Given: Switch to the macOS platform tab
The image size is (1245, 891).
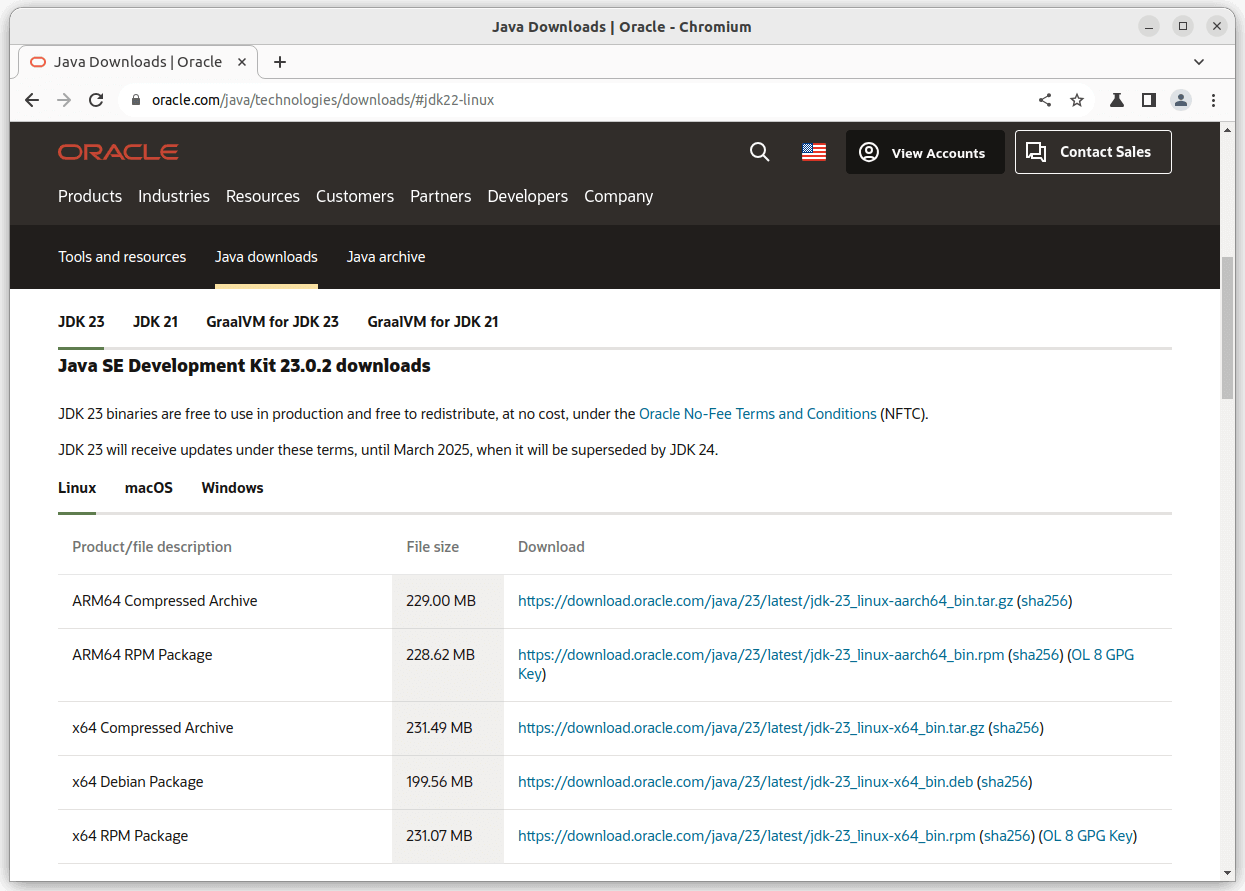Looking at the screenshot, I should 149,488.
